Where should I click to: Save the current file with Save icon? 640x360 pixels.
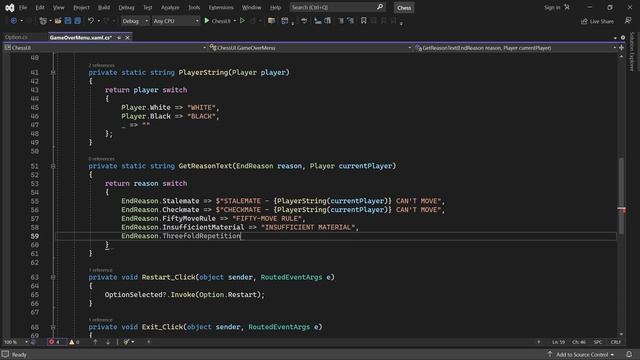pos(68,21)
